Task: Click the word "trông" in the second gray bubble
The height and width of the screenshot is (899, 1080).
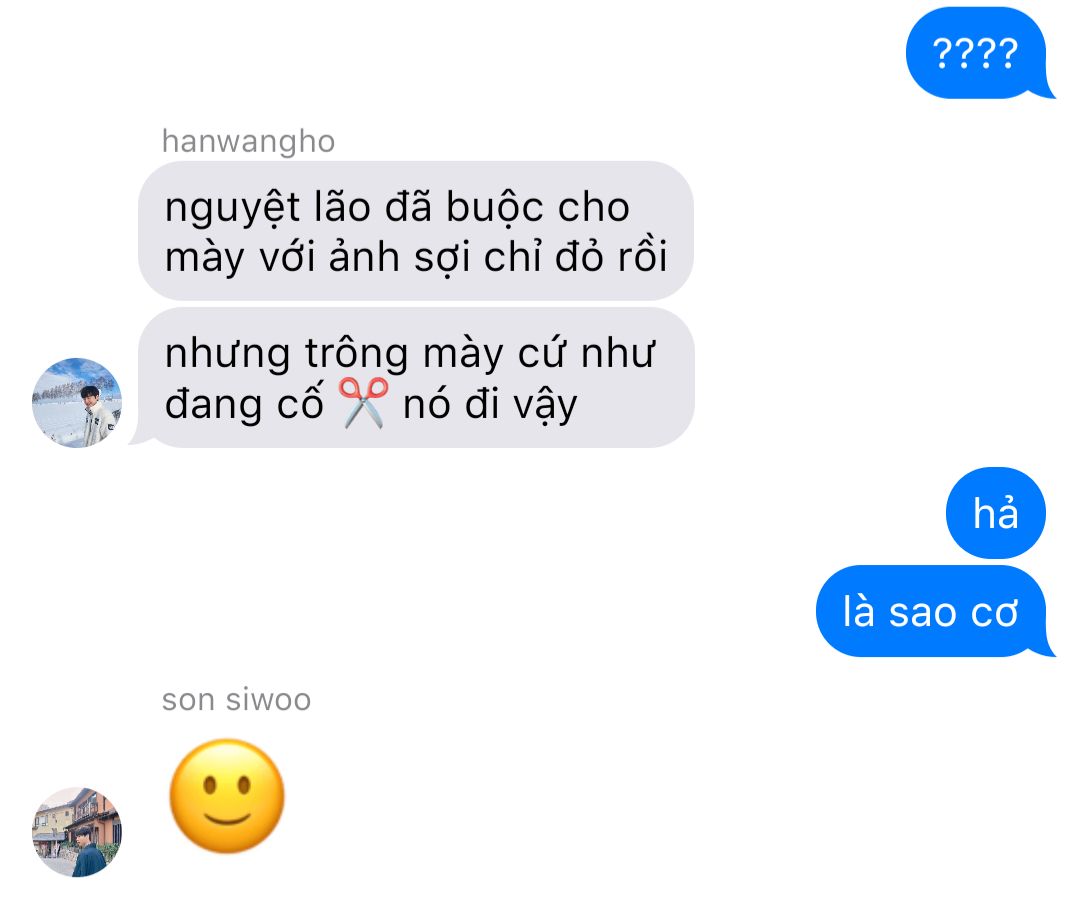Action: click(357, 355)
